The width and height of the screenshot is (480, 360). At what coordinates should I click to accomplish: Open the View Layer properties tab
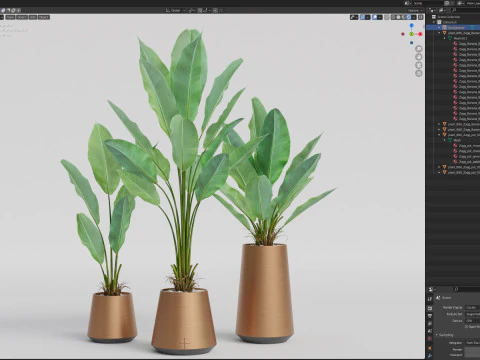(x=430, y=323)
